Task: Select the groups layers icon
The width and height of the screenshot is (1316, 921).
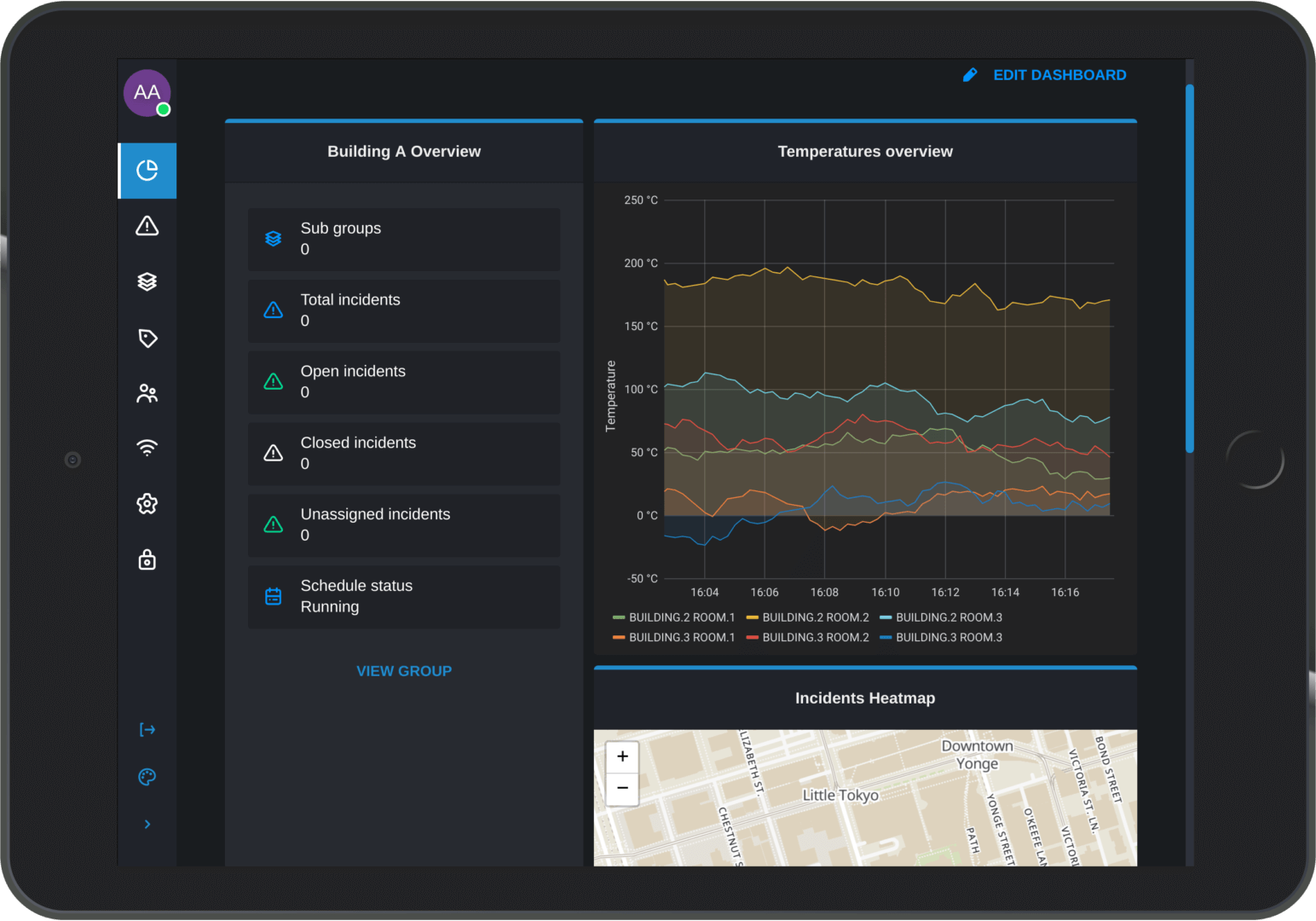Action: [x=147, y=281]
